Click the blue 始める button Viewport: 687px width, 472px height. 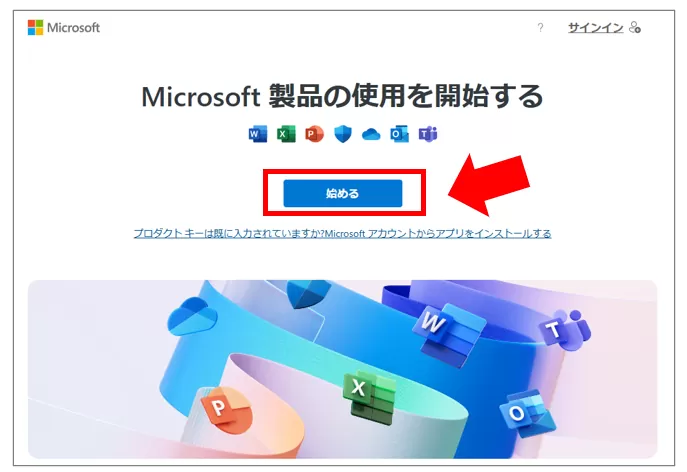pos(343,193)
